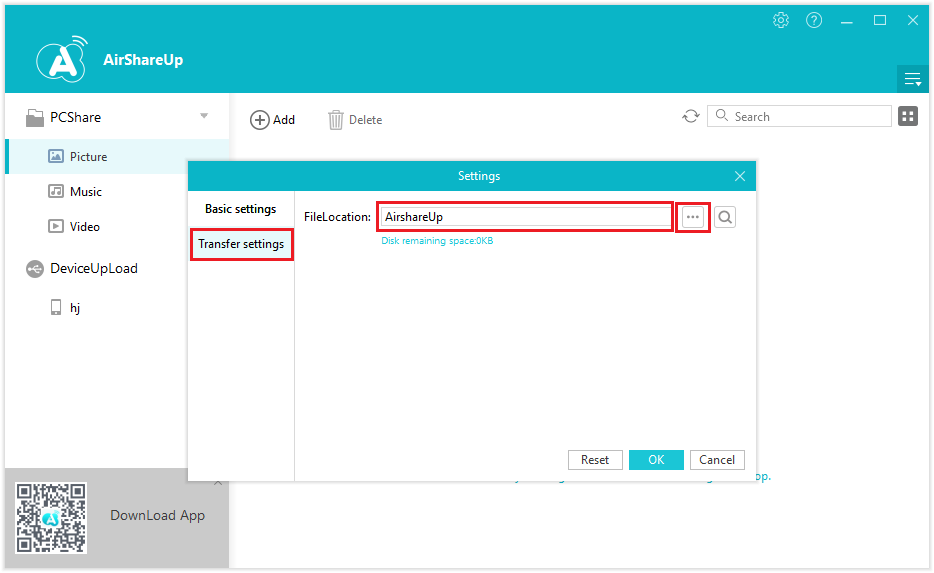Click the AirShareUp logo

[62, 59]
